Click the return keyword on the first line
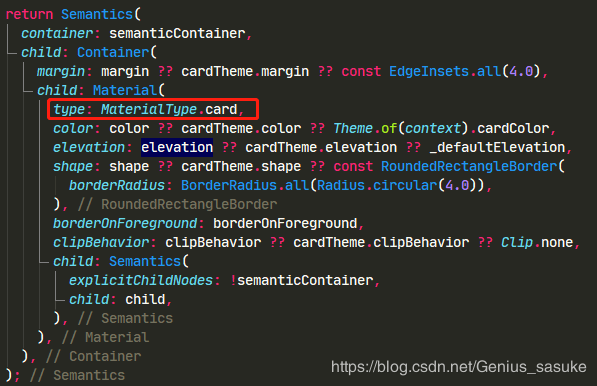The height and width of the screenshot is (386, 597). pos(29,14)
